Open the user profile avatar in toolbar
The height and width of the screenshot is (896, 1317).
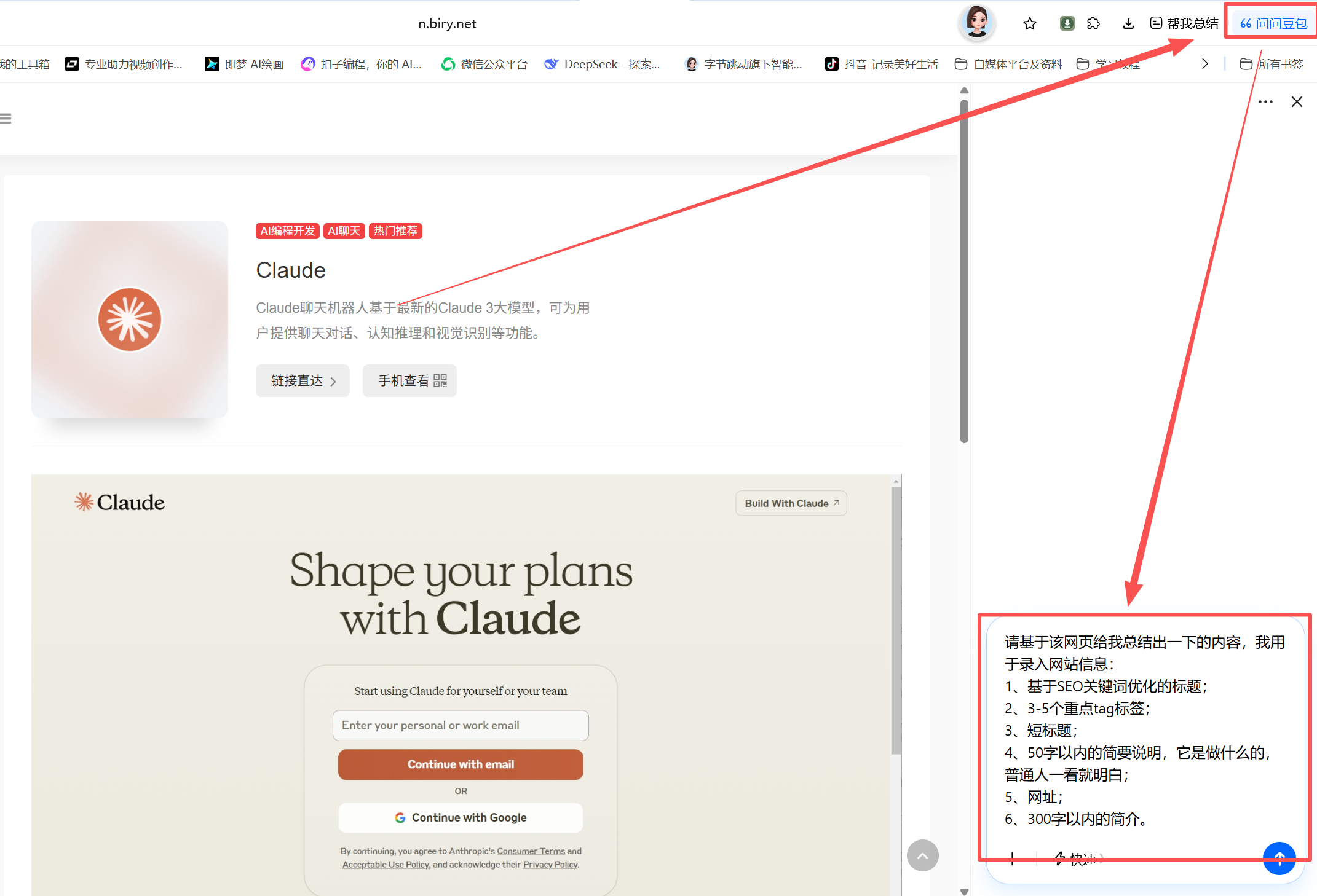[977, 23]
